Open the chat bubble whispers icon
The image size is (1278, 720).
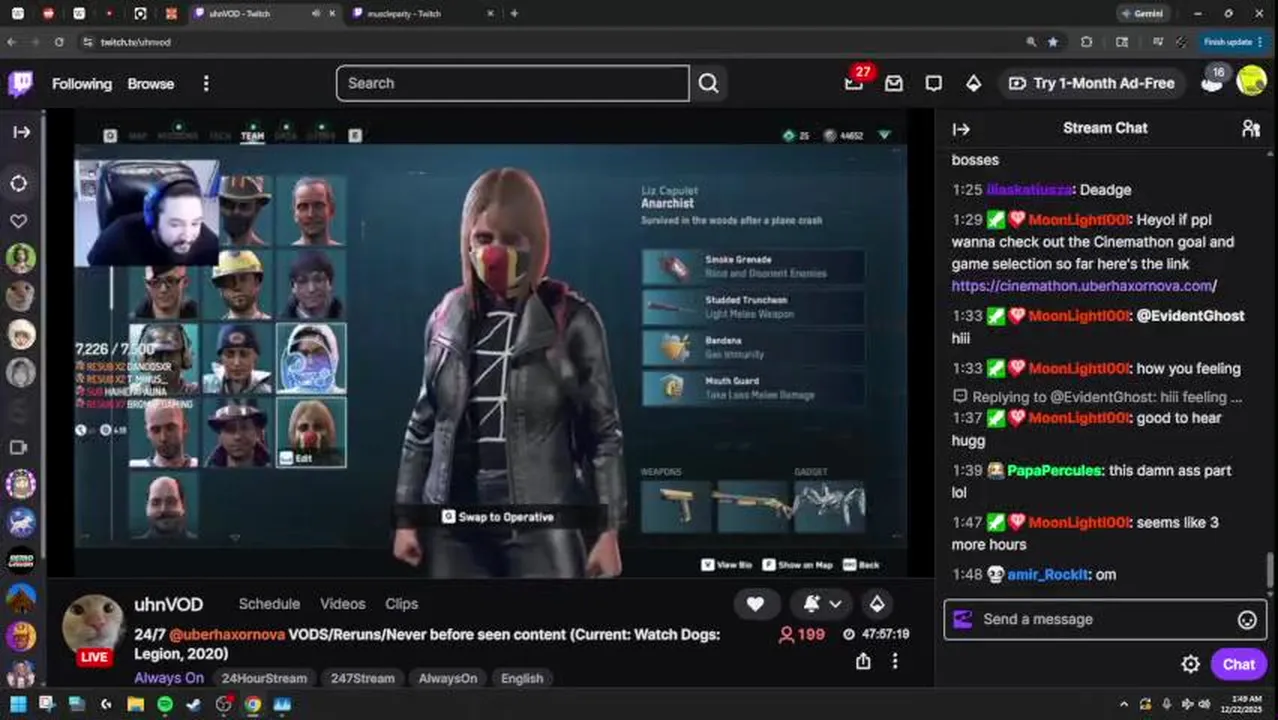pyautogui.click(x=933, y=84)
